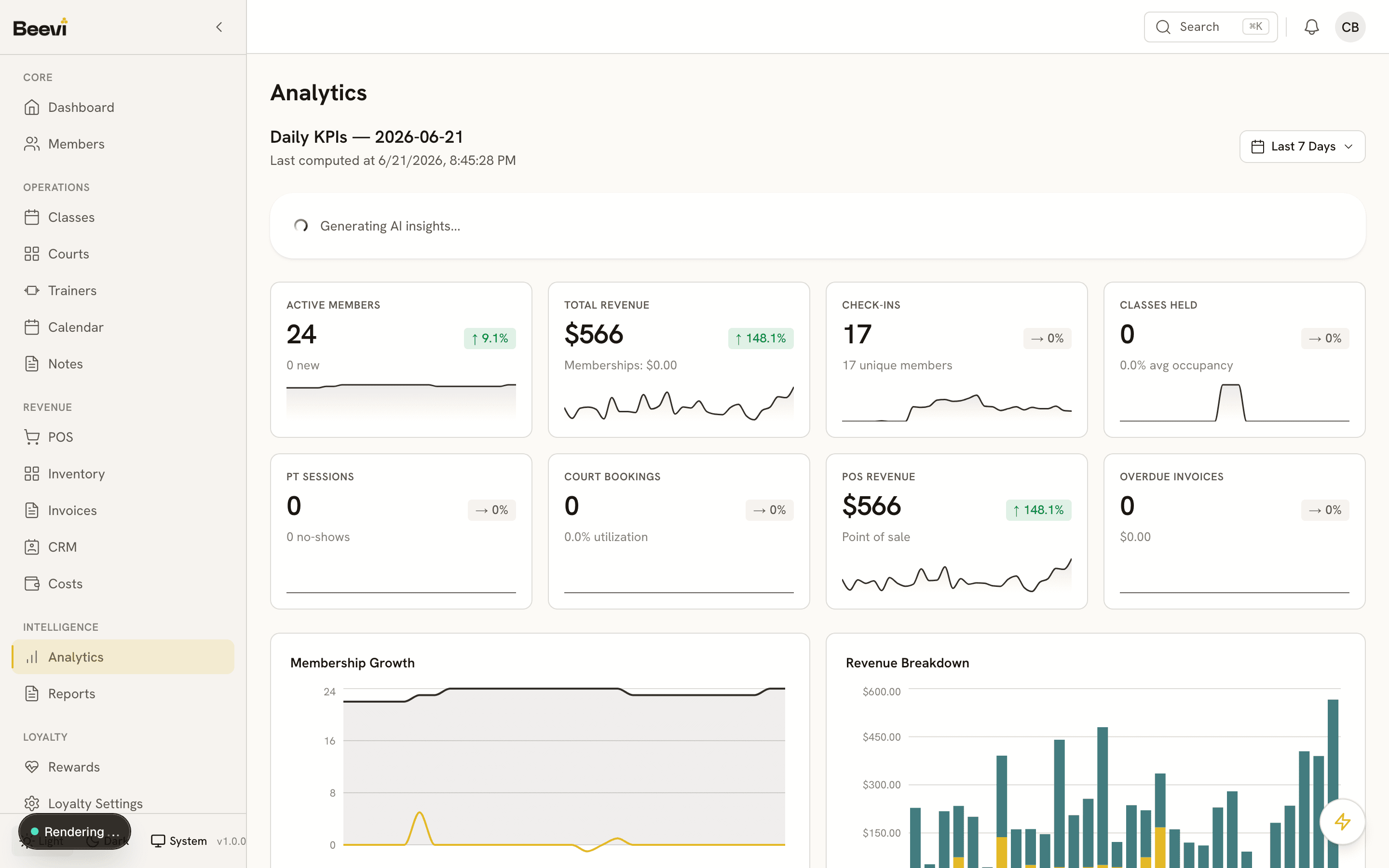Click the Beevi logo
Screen dimensions: 1389x868
click(x=40, y=27)
